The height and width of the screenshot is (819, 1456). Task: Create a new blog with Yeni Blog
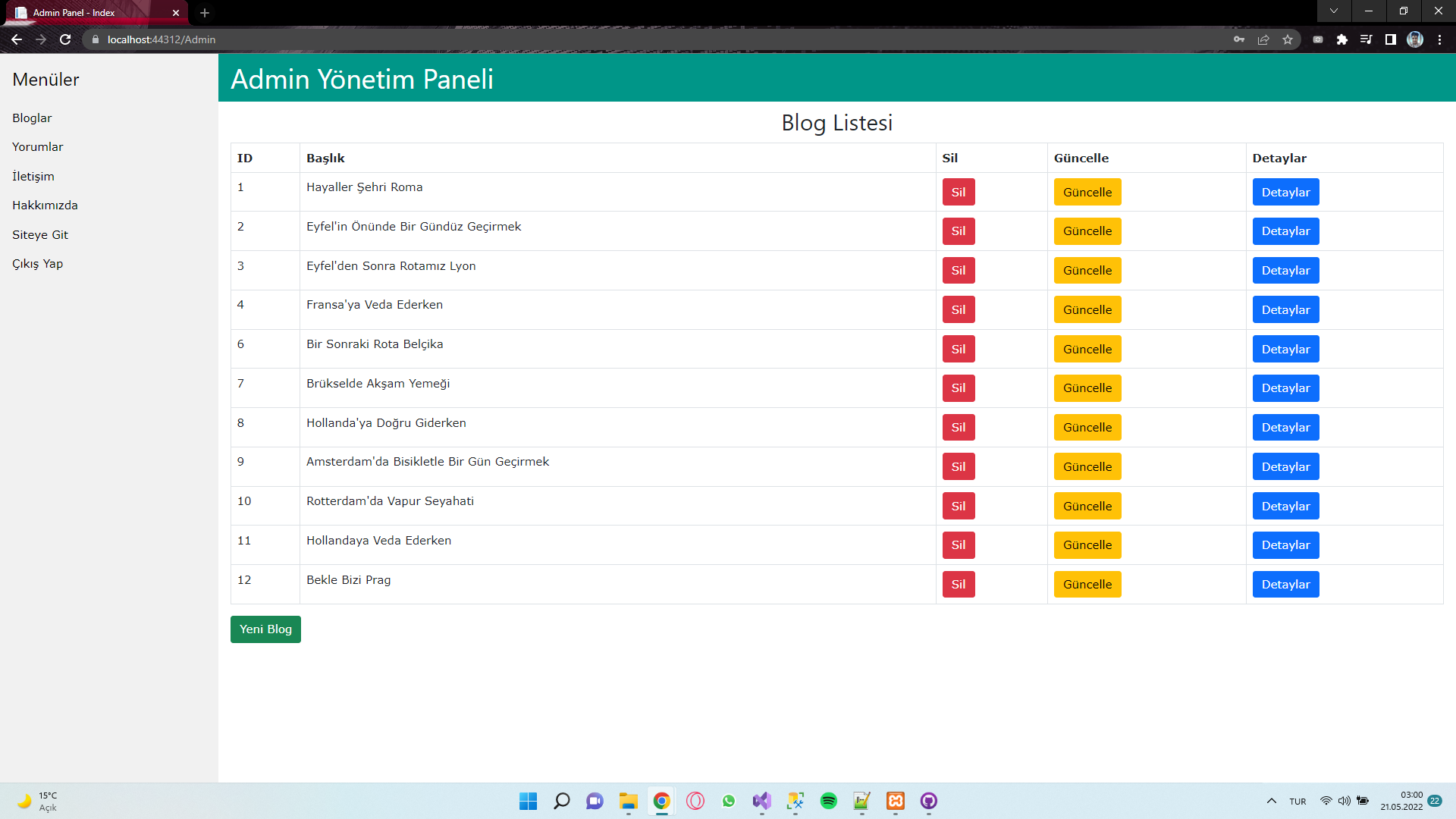[x=265, y=629]
